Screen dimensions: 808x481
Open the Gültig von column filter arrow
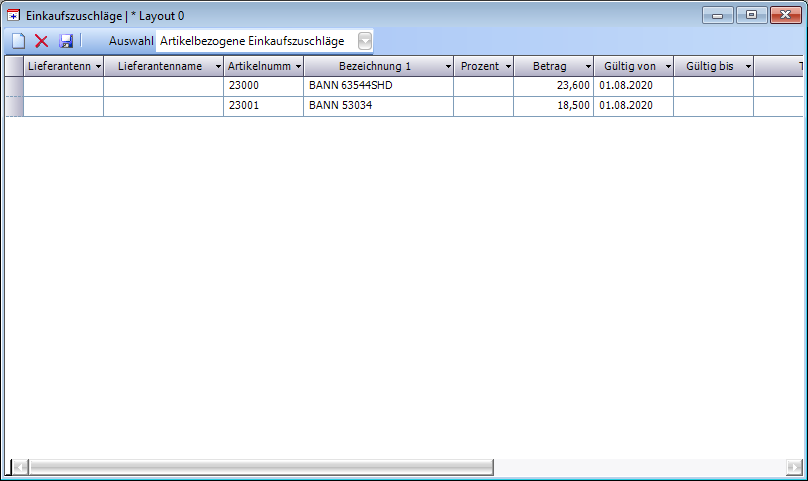667,67
